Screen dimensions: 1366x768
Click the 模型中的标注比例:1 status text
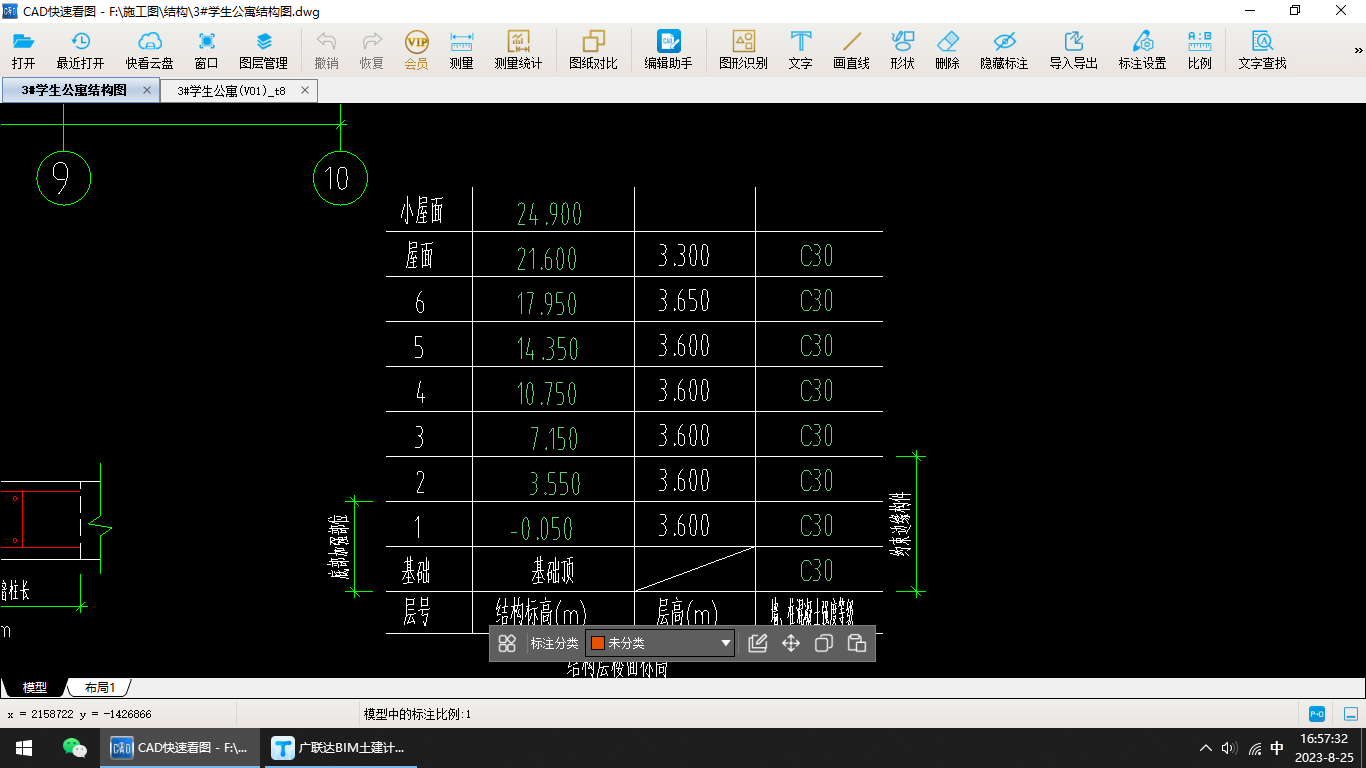point(417,714)
